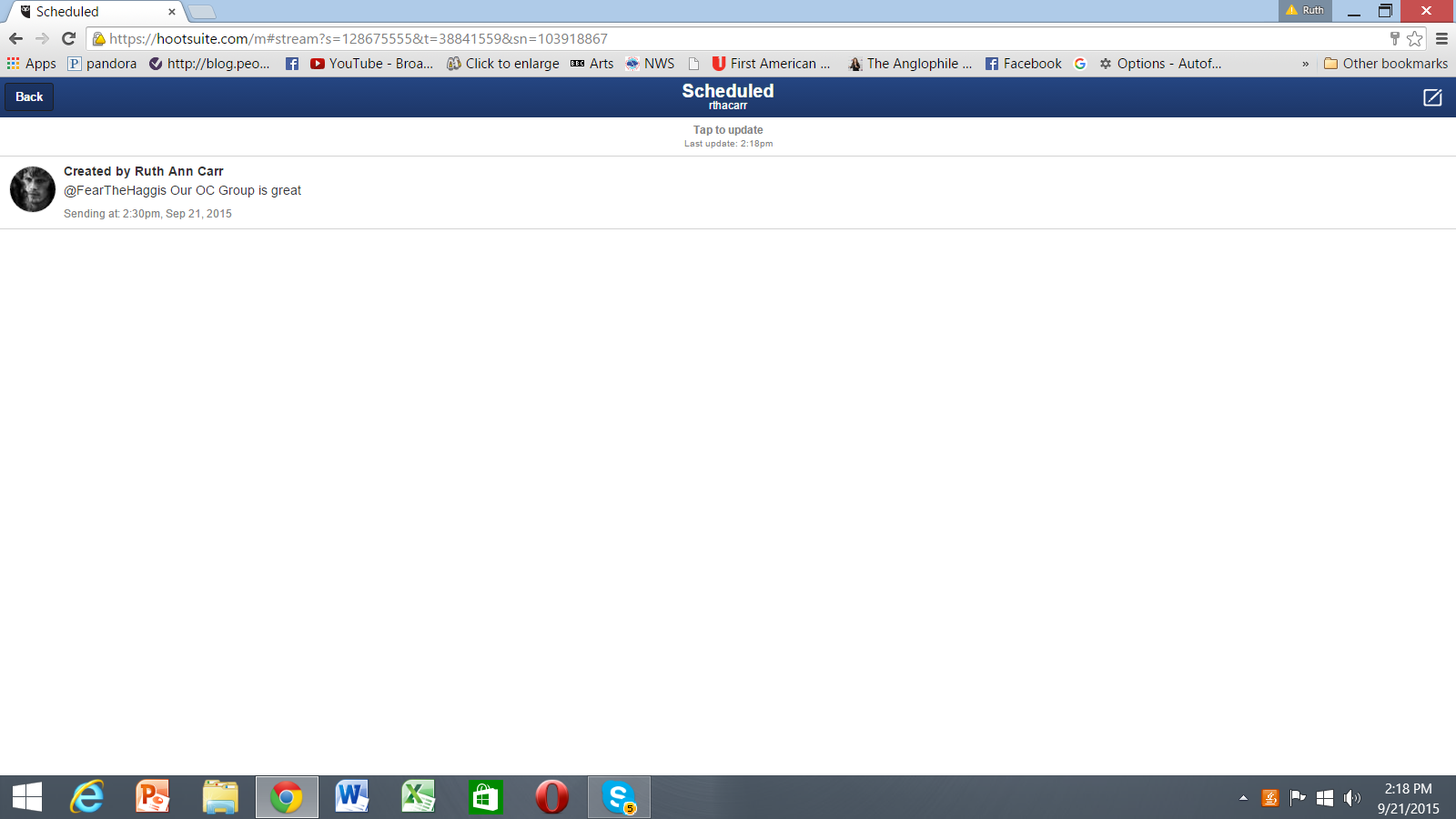Open the scheduled @FearTheHaggis message
This screenshot has width=1456, height=819.
coord(182,191)
